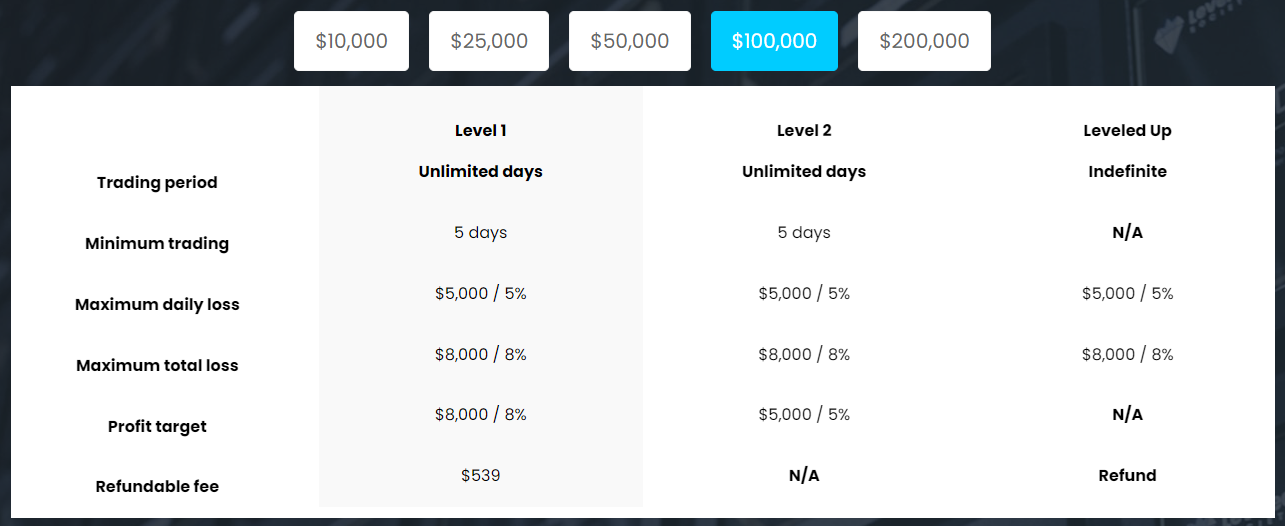This screenshot has height=526, width=1285.
Task: Select the Maximum total loss label
Action: pyautogui.click(x=157, y=366)
